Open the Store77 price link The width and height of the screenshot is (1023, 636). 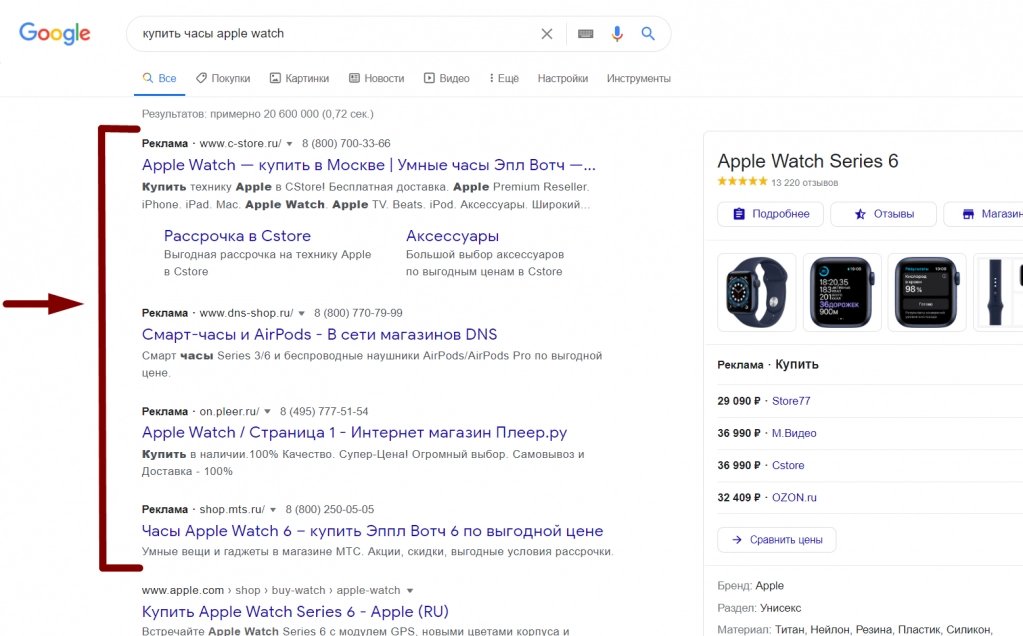click(791, 401)
